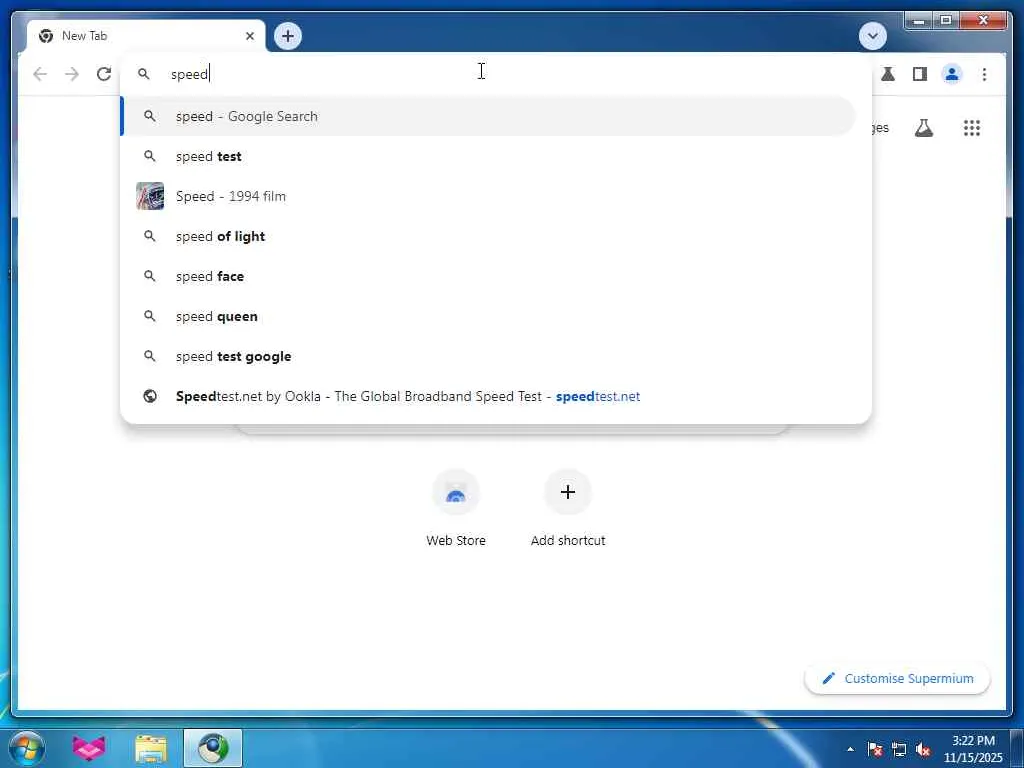Screen dimensions: 1024x768
Task: Select the New Tab tab
Action: 146,36
